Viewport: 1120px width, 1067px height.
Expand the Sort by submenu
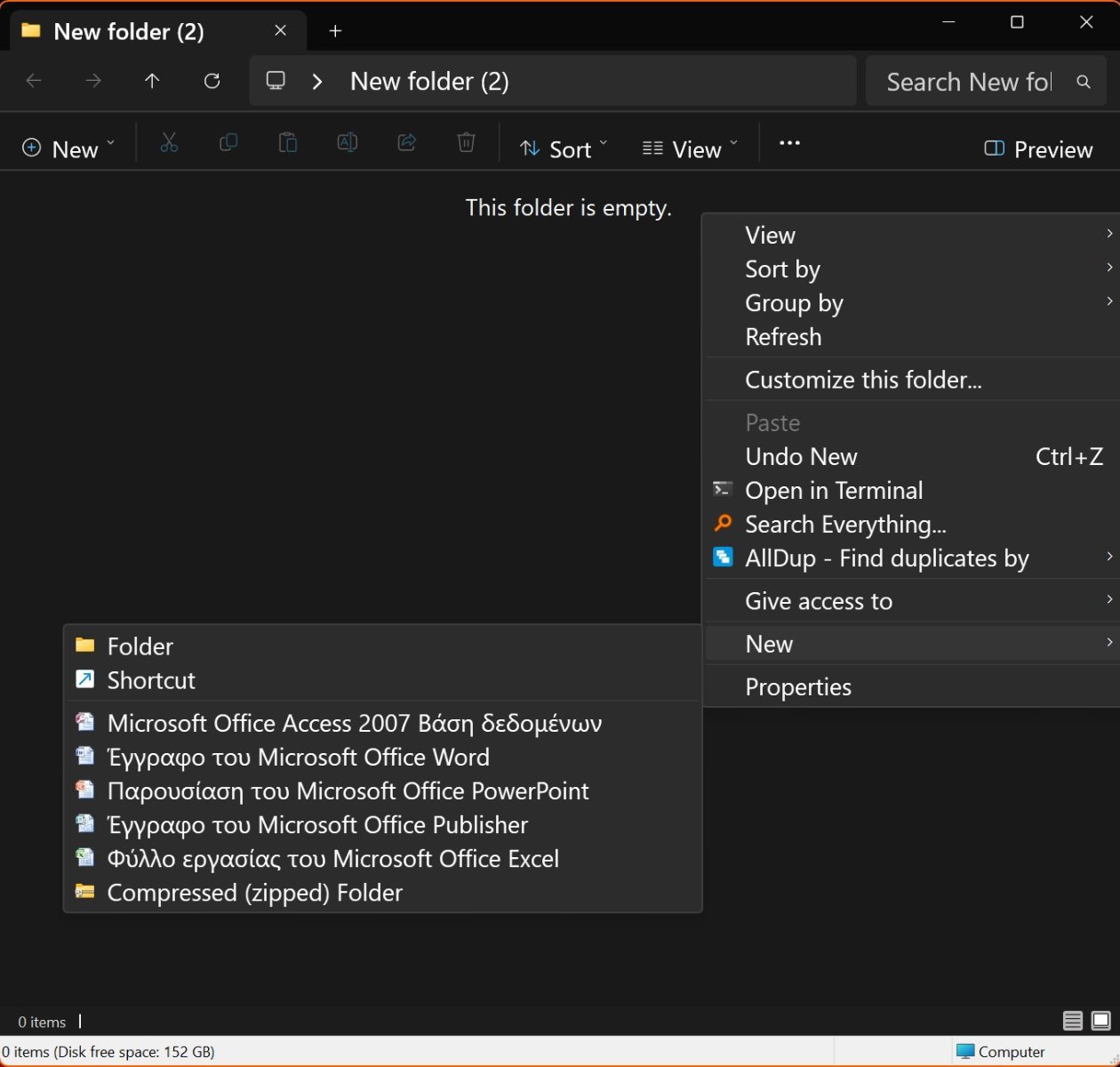[x=1109, y=267]
